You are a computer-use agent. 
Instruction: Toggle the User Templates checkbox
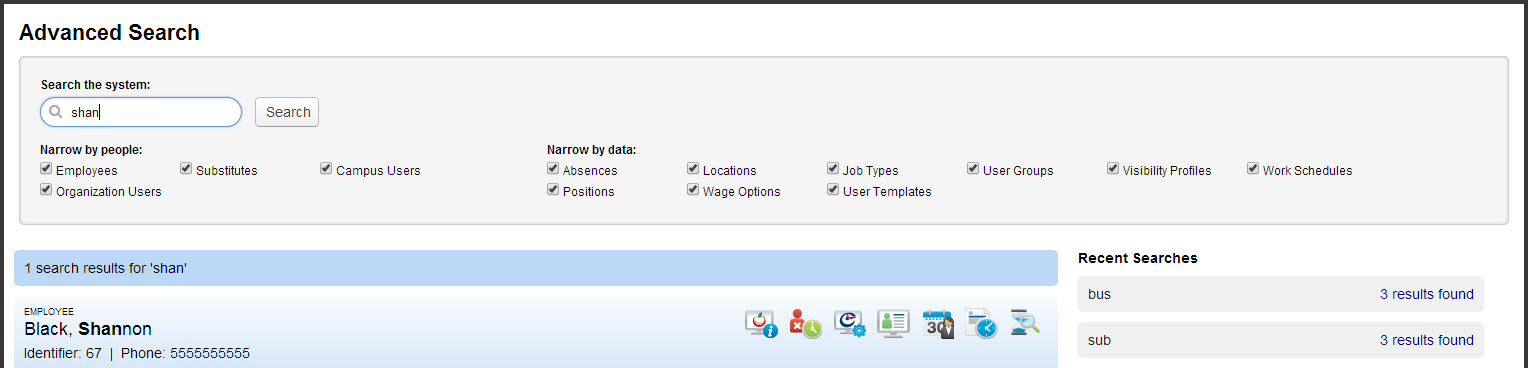click(833, 190)
